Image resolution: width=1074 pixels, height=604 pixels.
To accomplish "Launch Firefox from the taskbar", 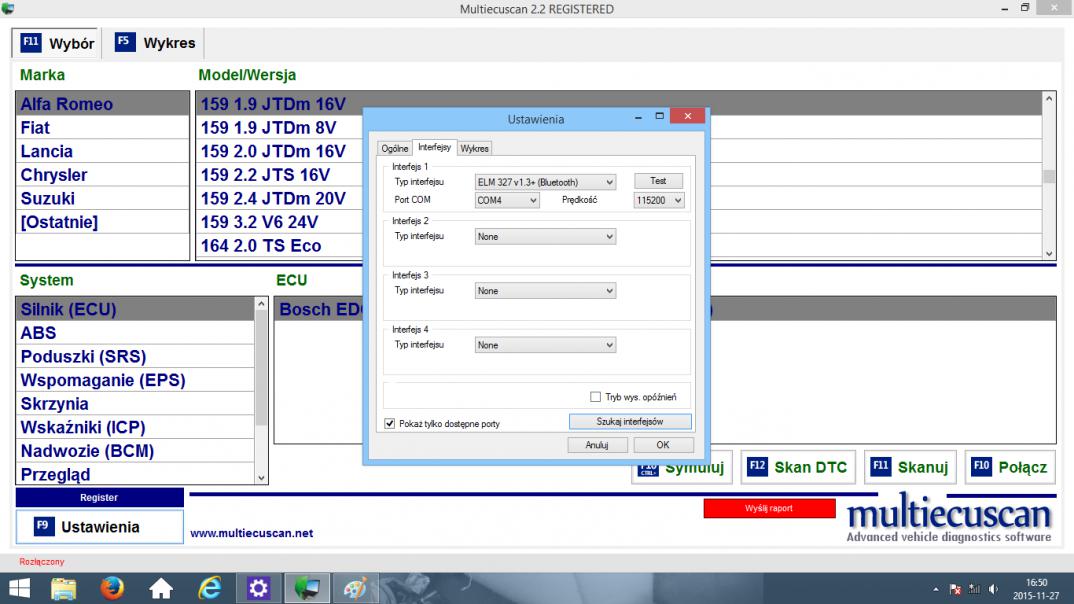I will pos(112,588).
